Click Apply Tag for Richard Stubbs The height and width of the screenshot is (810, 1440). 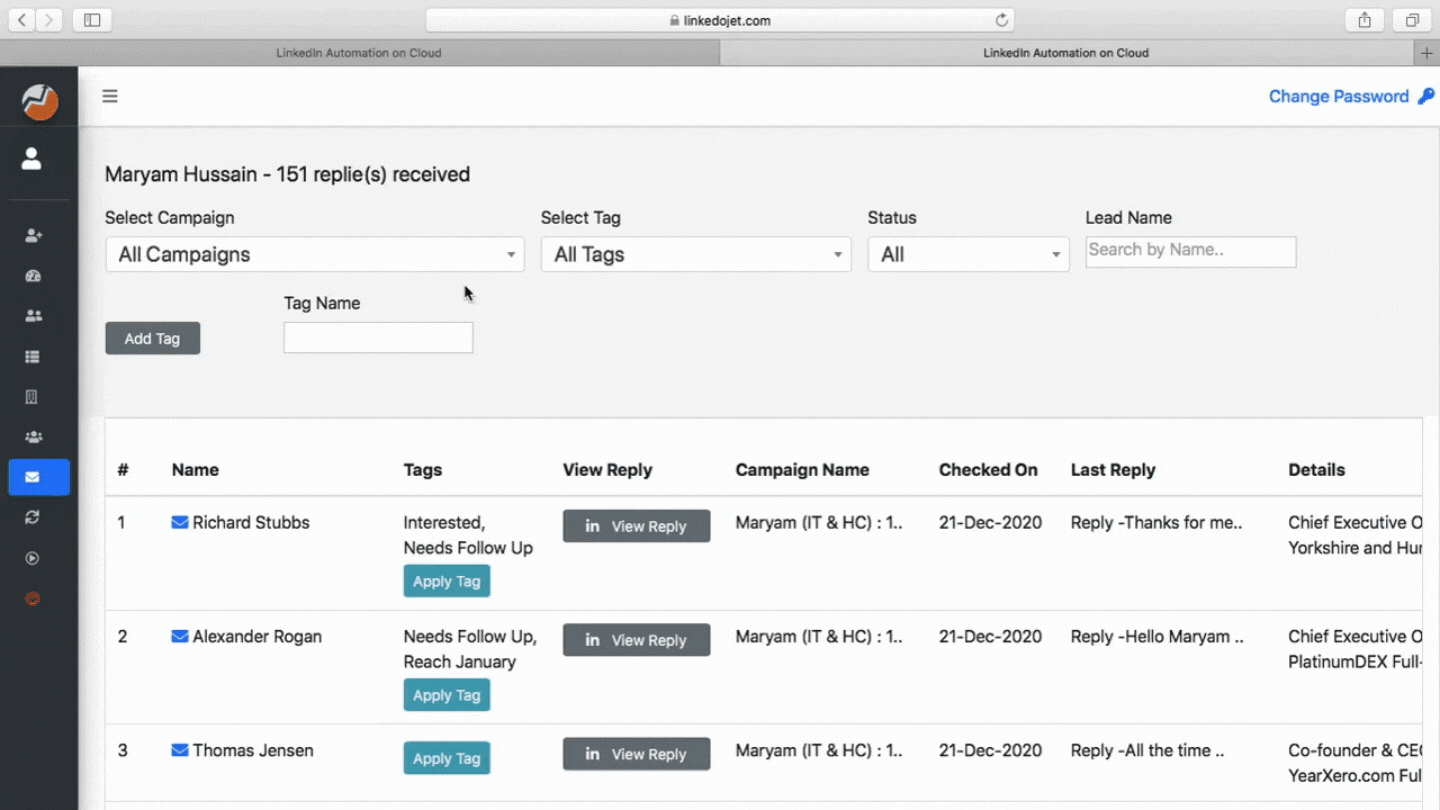pos(447,581)
